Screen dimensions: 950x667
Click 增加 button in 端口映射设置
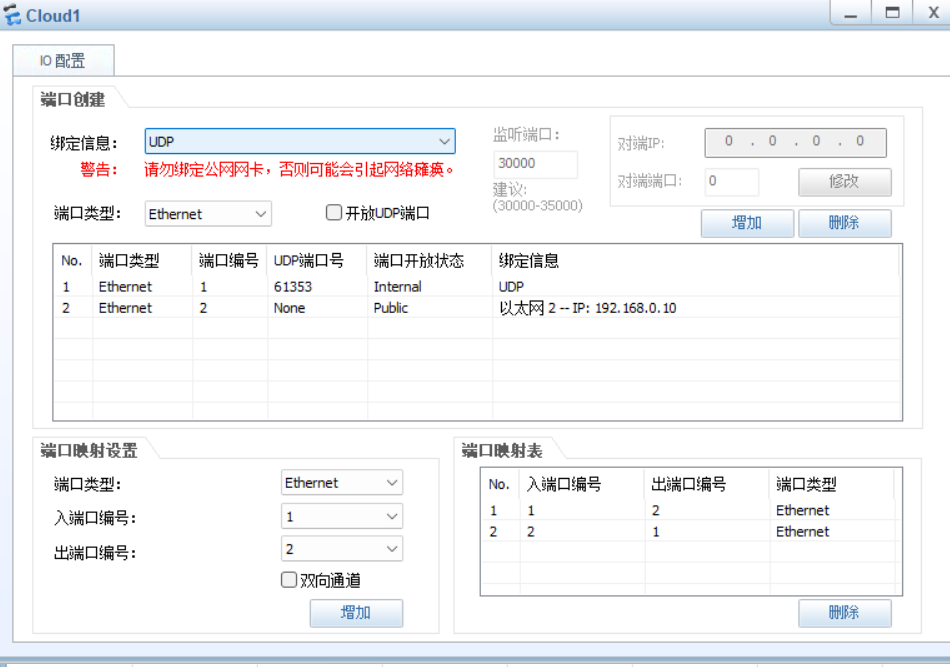(x=356, y=613)
